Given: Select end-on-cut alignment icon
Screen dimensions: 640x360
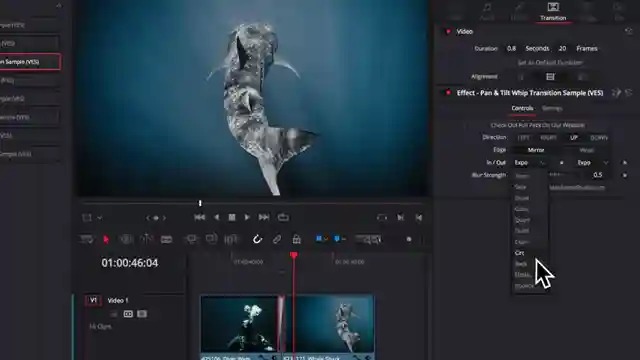Looking at the screenshot, I should click(x=521, y=77).
